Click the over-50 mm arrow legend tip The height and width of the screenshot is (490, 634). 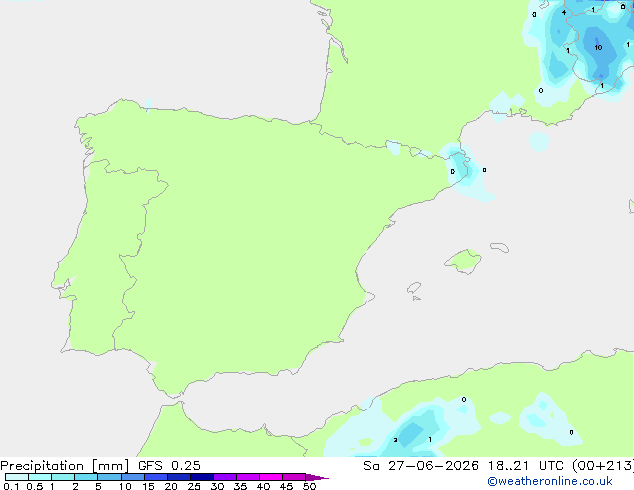point(317,477)
